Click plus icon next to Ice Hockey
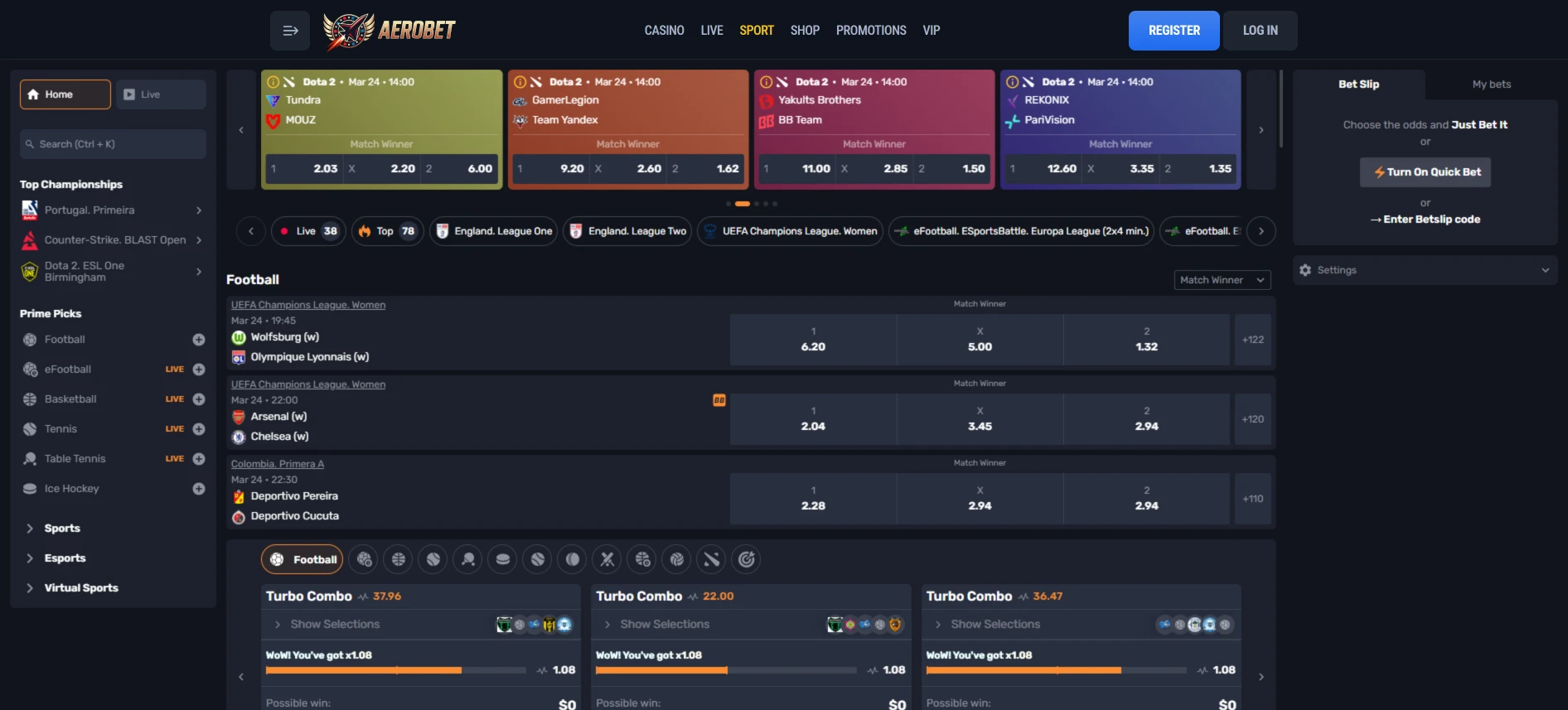The height and width of the screenshot is (710, 1568). [x=199, y=489]
